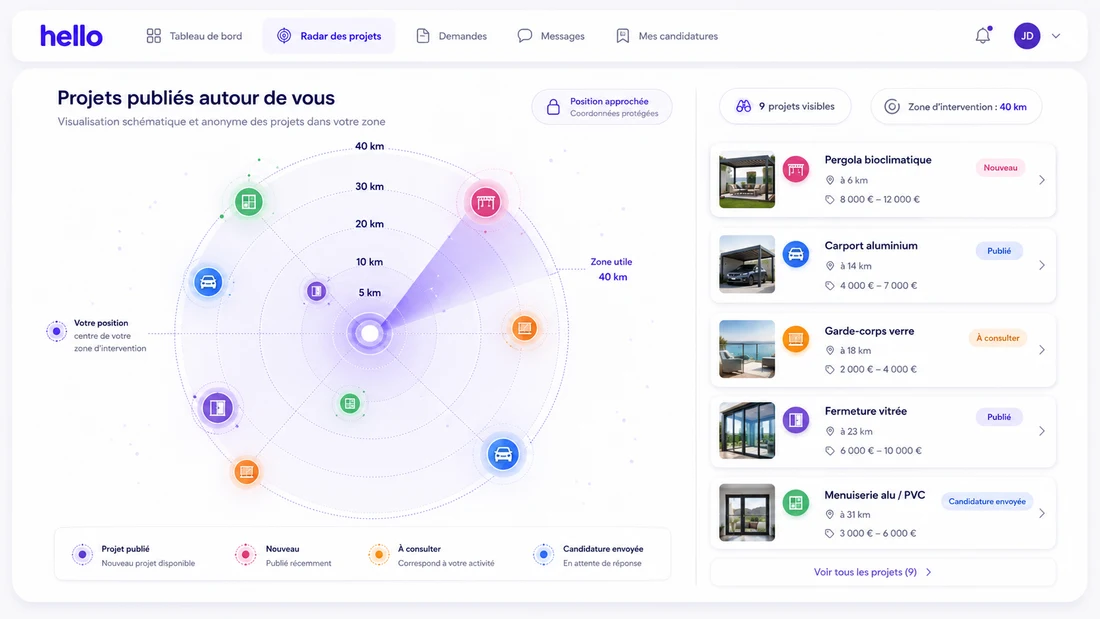Click the Projet publié legend item
Image resolution: width=1100 pixels, height=619 pixels.
133,555
